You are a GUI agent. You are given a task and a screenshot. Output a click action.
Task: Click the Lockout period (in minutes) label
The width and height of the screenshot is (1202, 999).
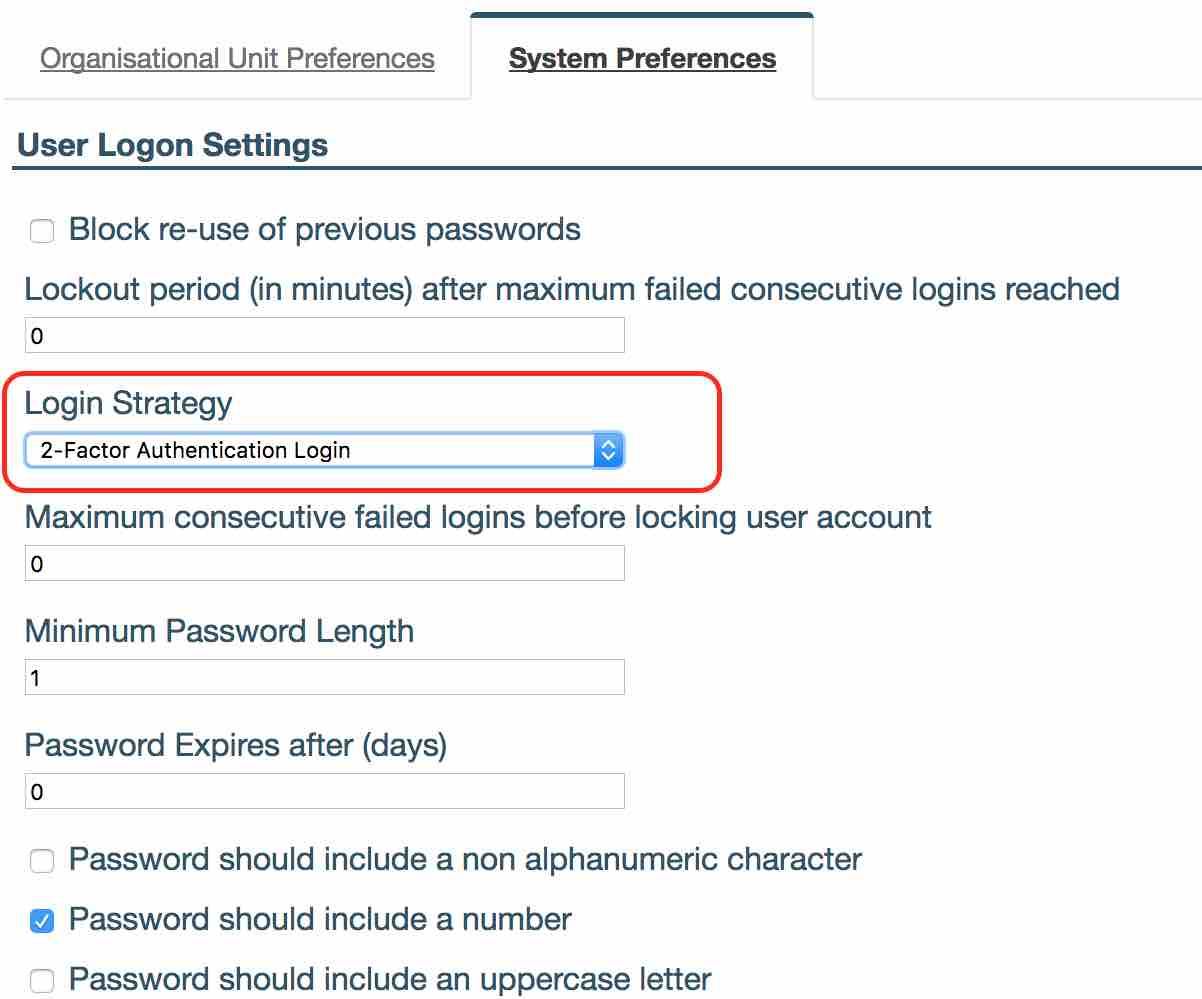point(571,289)
